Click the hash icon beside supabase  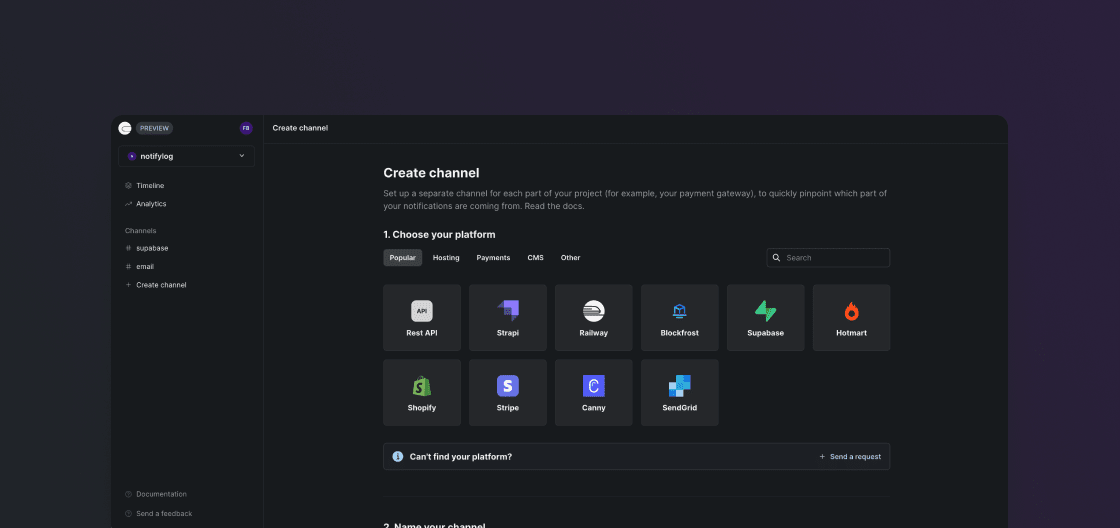pos(129,248)
